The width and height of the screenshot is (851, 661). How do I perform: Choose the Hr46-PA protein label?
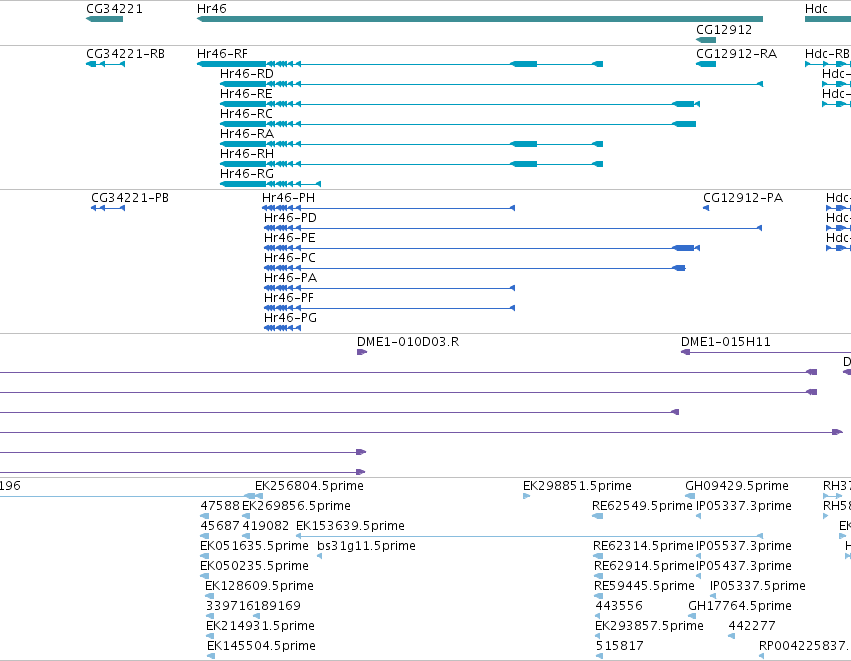(x=290, y=278)
